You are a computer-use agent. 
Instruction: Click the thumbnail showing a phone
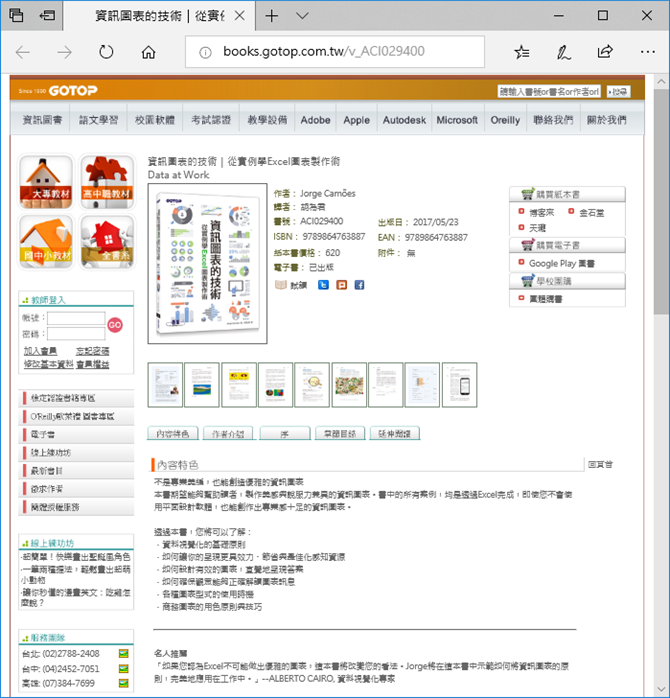459,385
